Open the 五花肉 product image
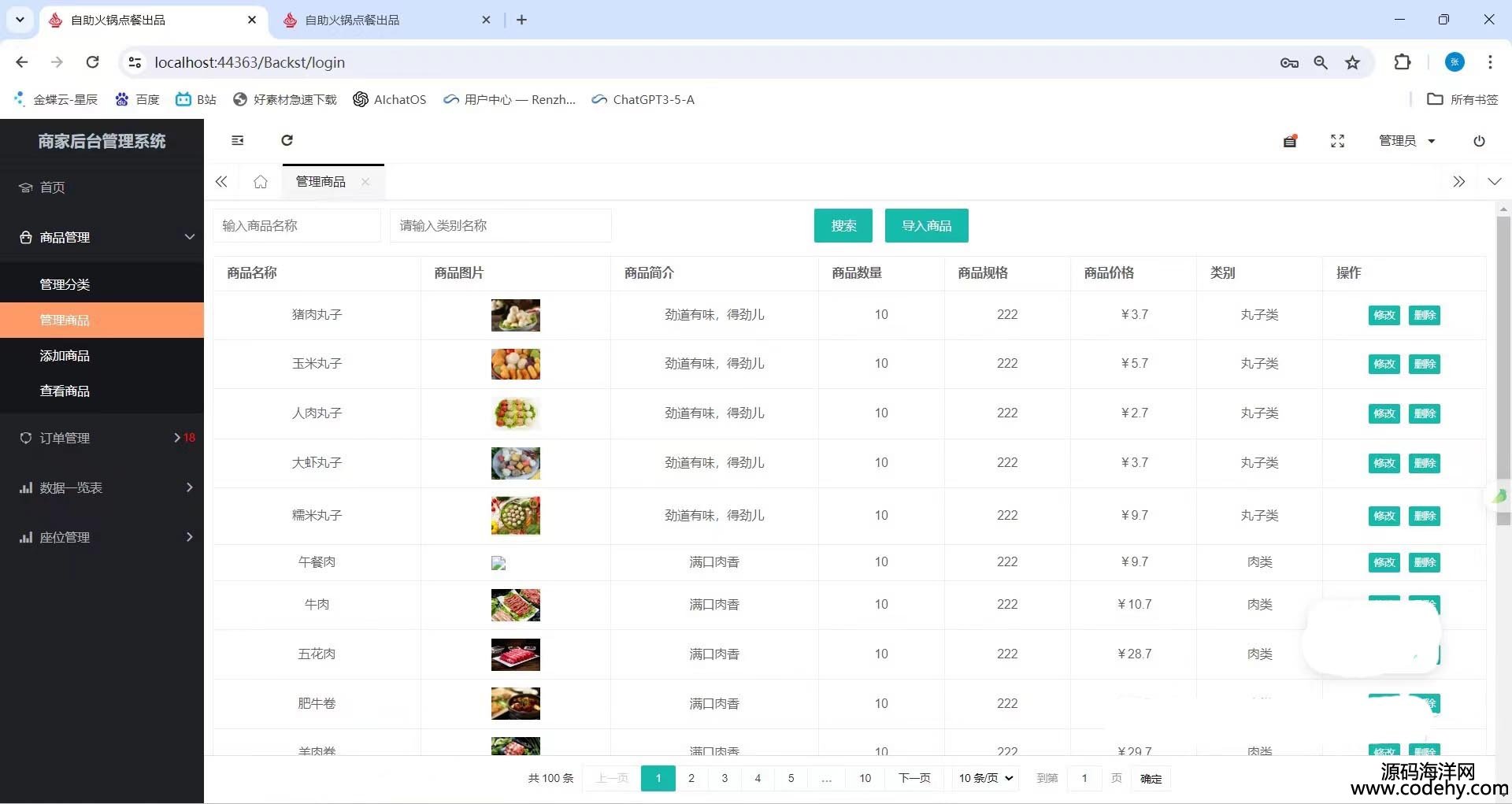 (516, 655)
